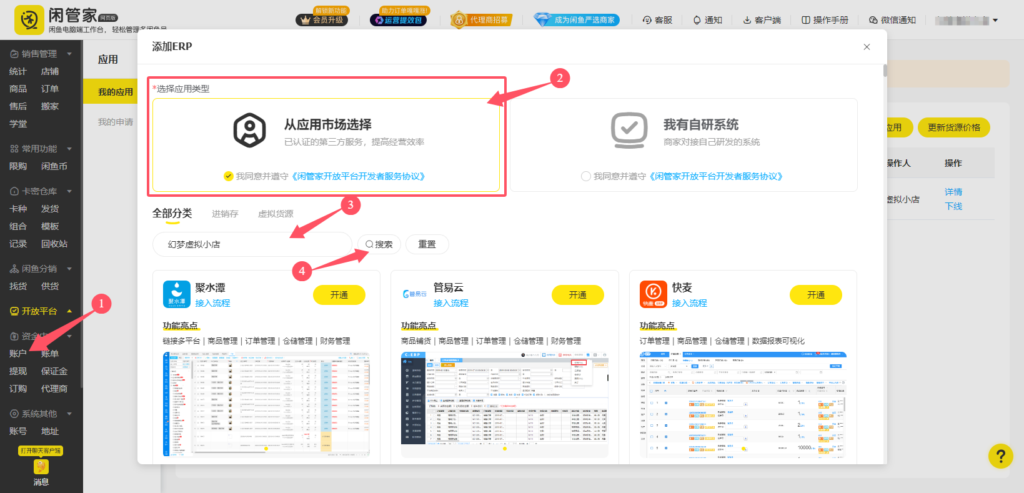Click the 客户端 download item
The width and height of the screenshot is (1024, 493).
click(x=761, y=20)
